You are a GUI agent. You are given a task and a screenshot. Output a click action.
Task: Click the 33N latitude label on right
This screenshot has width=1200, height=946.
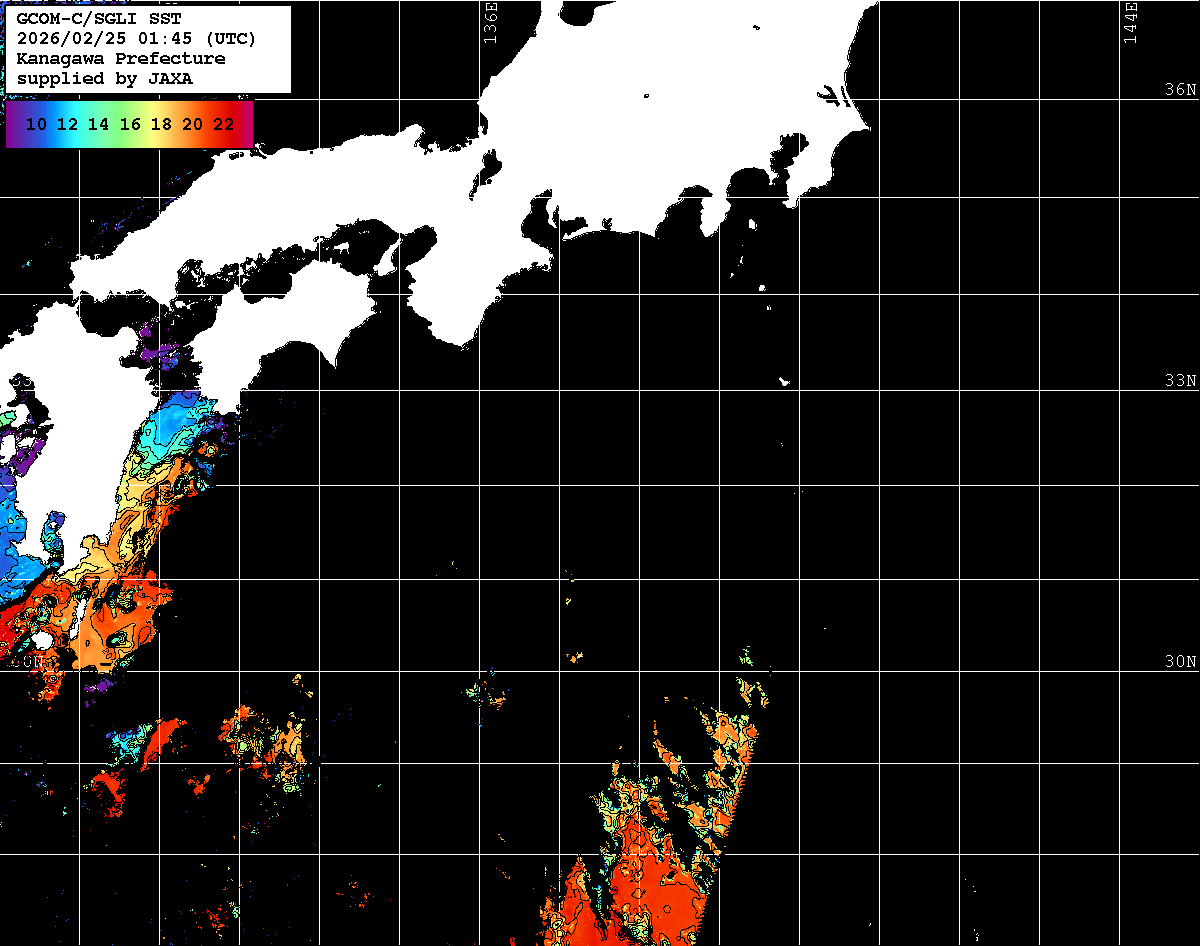click(1180, 380)
